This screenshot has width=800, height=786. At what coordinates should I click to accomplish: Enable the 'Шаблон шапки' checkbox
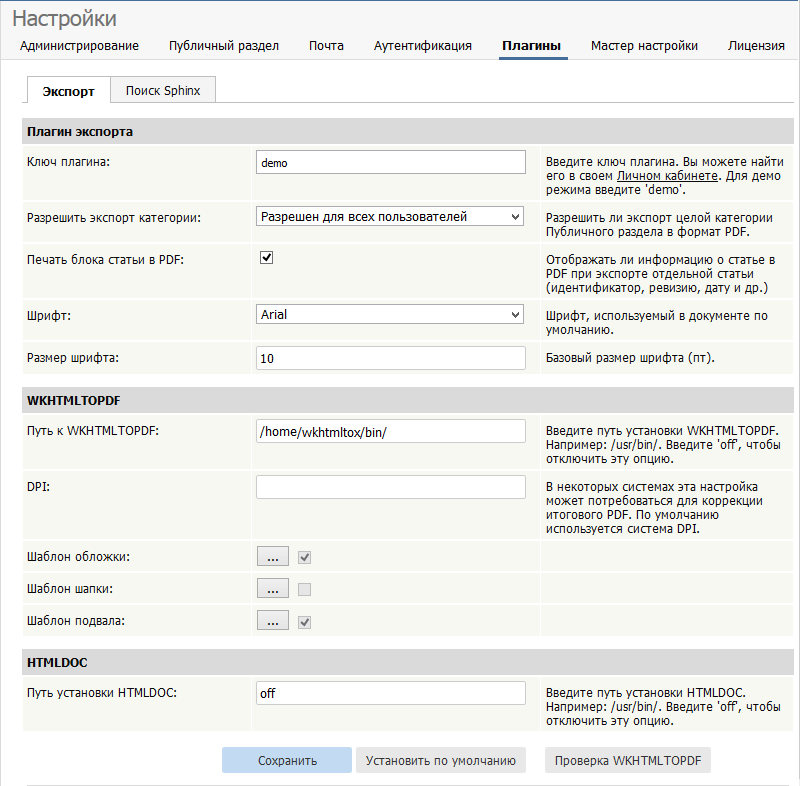(305, 590)
